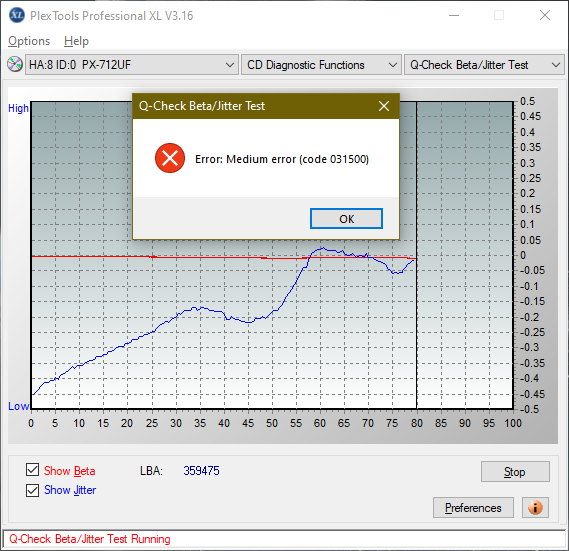Stop the running Beta/Jitter test
The height and width of the screenshot is (551, 569).
click(x=515, y=472)
